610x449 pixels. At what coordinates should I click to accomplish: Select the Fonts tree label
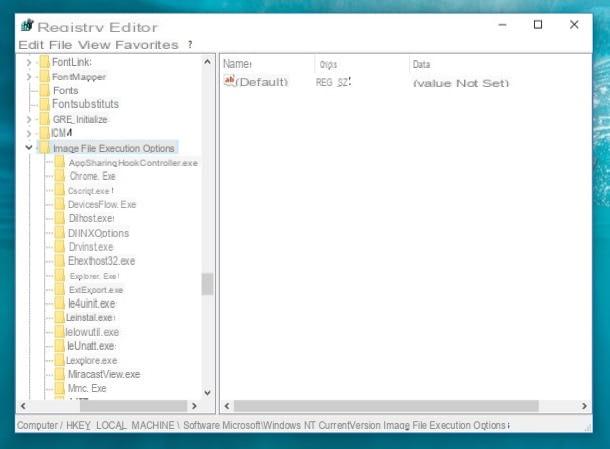click(66, 90)
